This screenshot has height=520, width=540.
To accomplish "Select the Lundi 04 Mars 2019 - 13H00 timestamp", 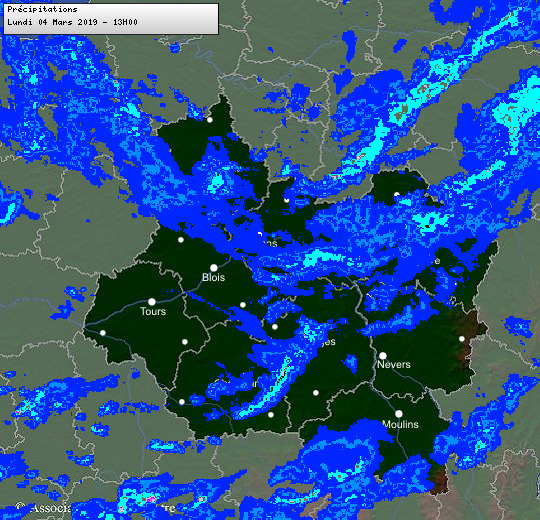I will click(72, 22).
